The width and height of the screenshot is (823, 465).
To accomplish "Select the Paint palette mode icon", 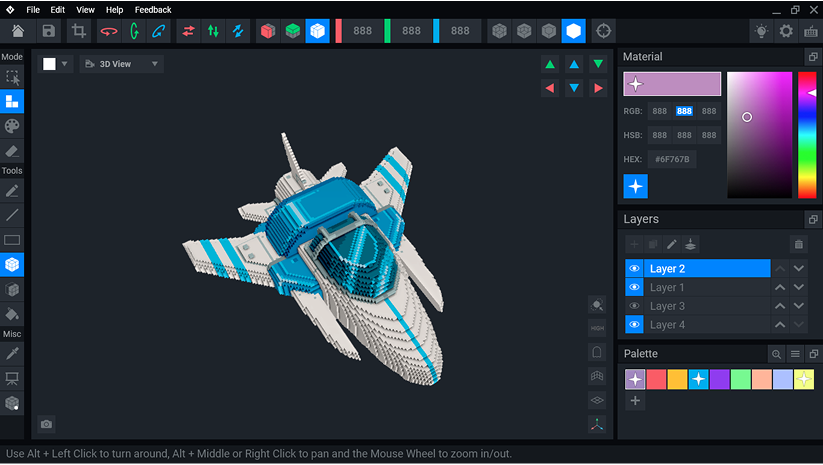I will click(12, 126).
